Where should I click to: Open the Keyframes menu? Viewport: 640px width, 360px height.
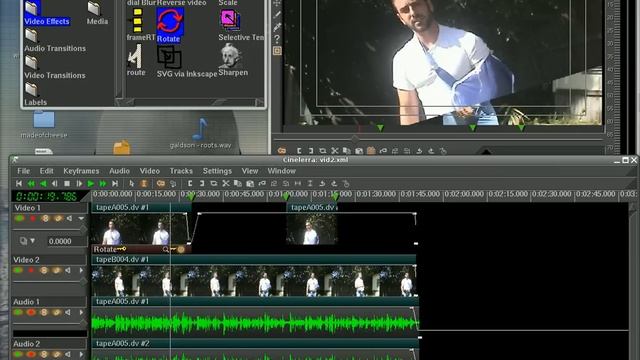click(x=81, y=171)
